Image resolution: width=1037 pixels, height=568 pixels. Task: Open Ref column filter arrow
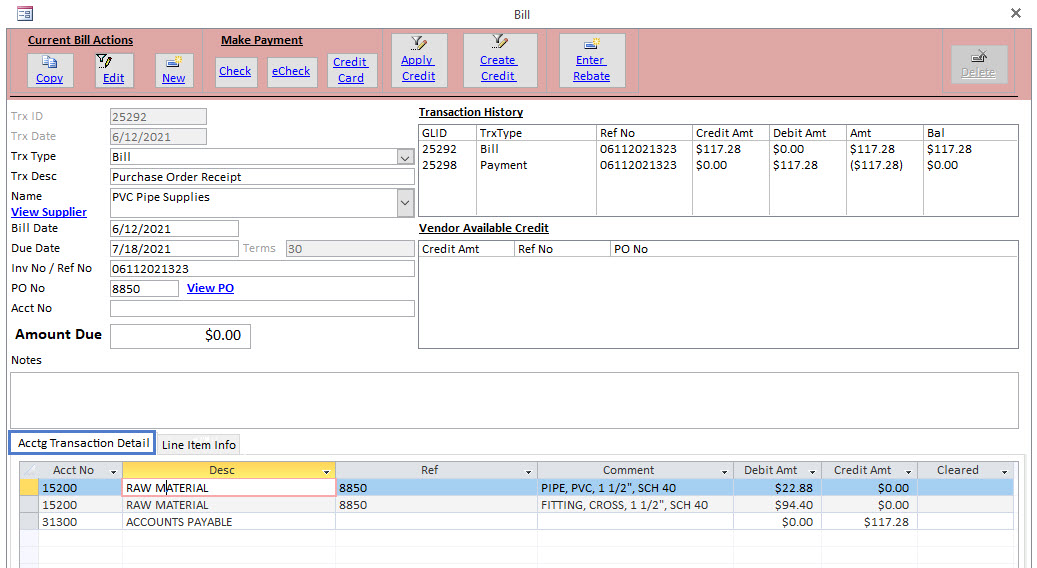click(528, 471)
